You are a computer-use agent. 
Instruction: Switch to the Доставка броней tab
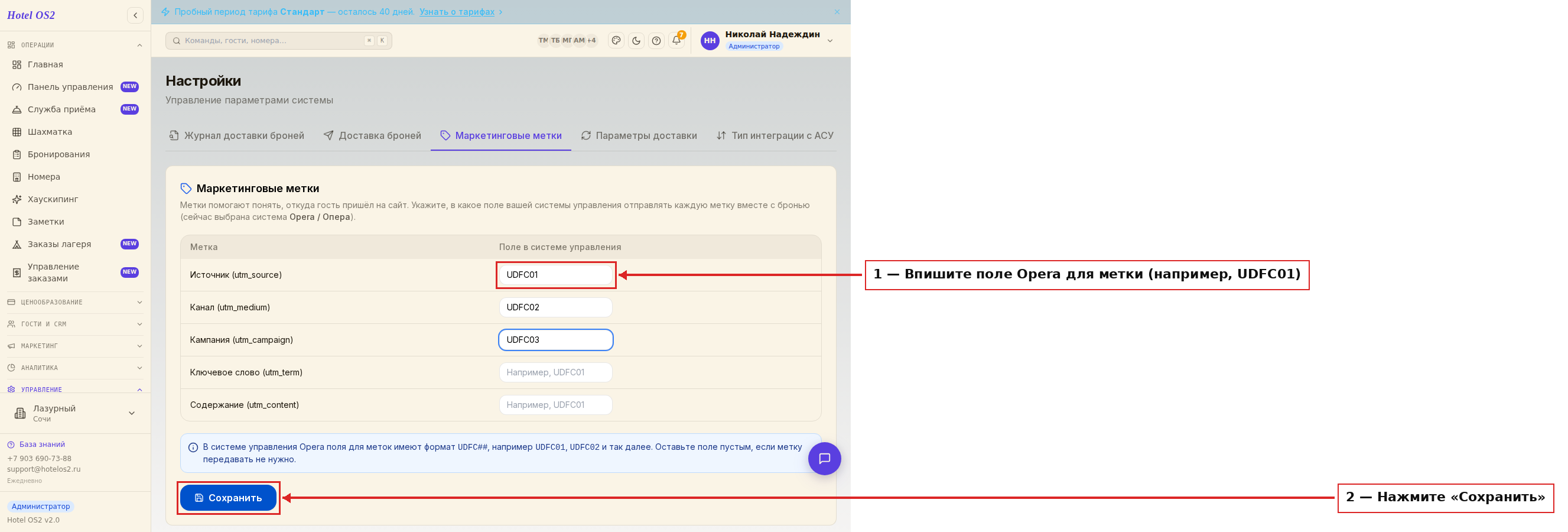[x=372, y=136]
